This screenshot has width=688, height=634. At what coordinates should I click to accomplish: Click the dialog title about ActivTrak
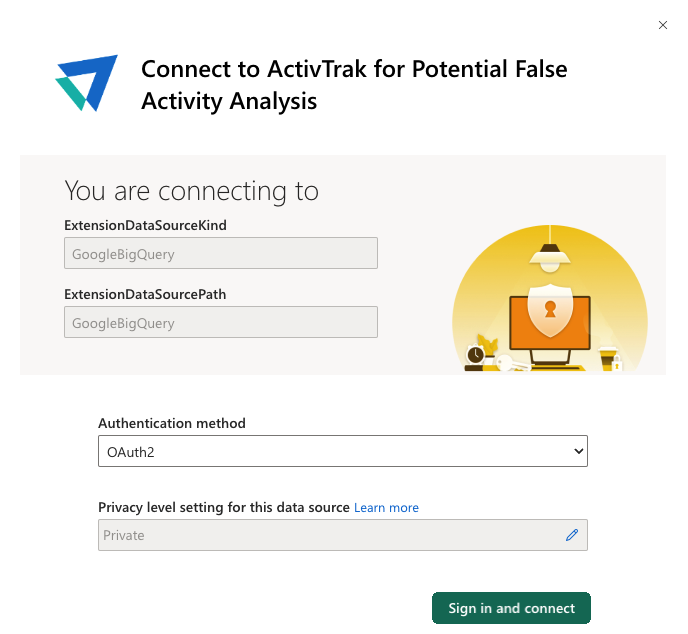point(354,85)
